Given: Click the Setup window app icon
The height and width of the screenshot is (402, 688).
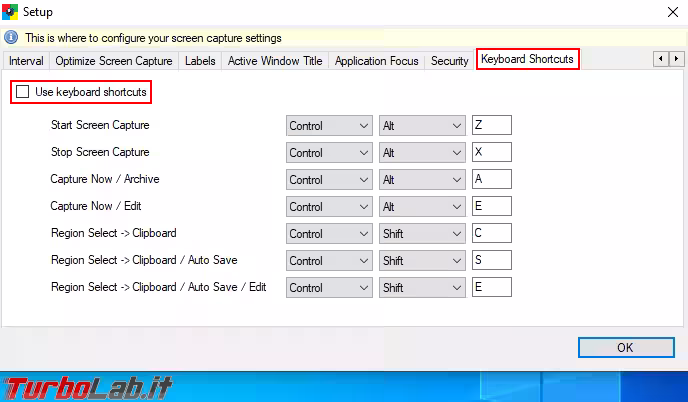Looking at the screenshot, I should click(11, 12).
